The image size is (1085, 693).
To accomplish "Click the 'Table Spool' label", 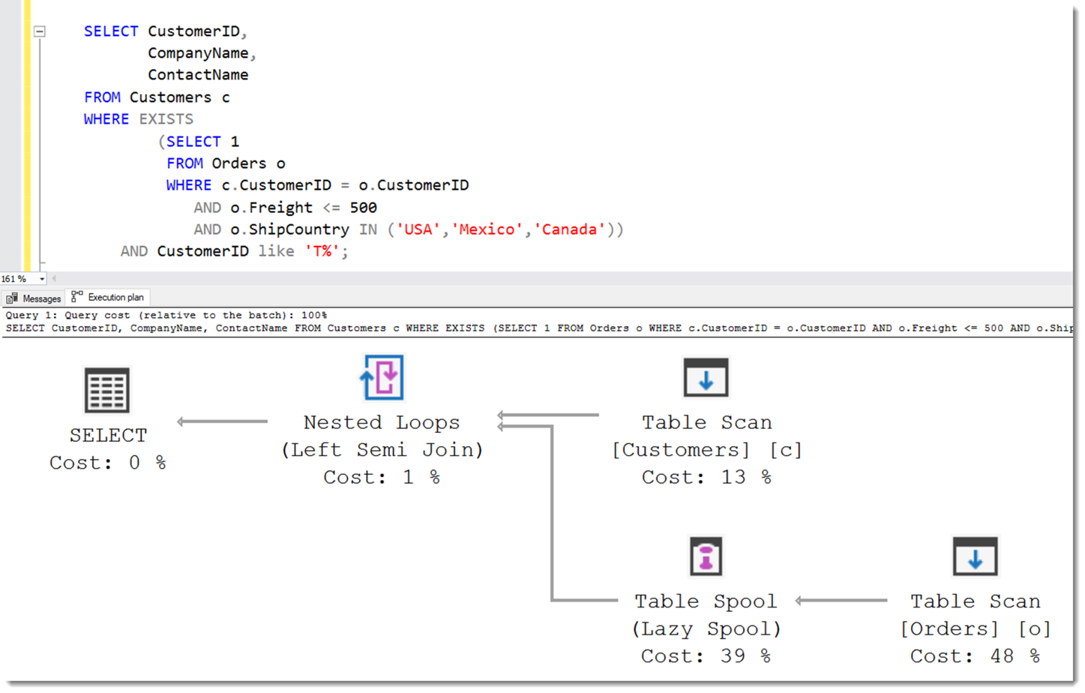I will point(706,602).
